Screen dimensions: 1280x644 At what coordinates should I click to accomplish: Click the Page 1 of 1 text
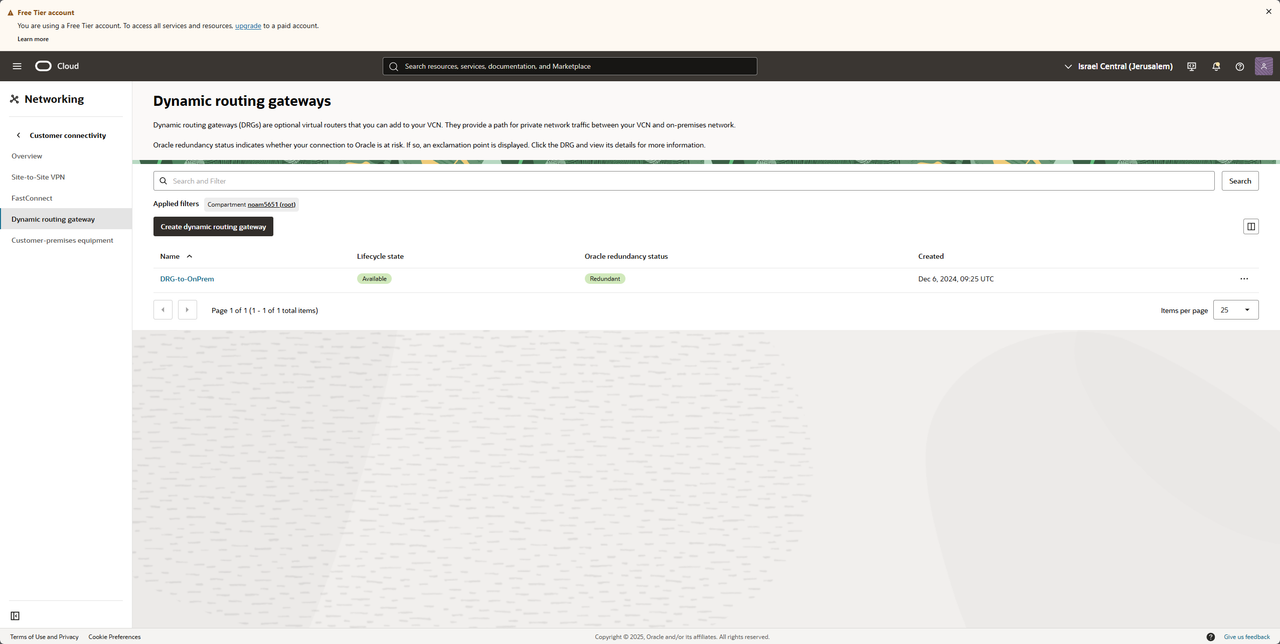pos(265,310)
